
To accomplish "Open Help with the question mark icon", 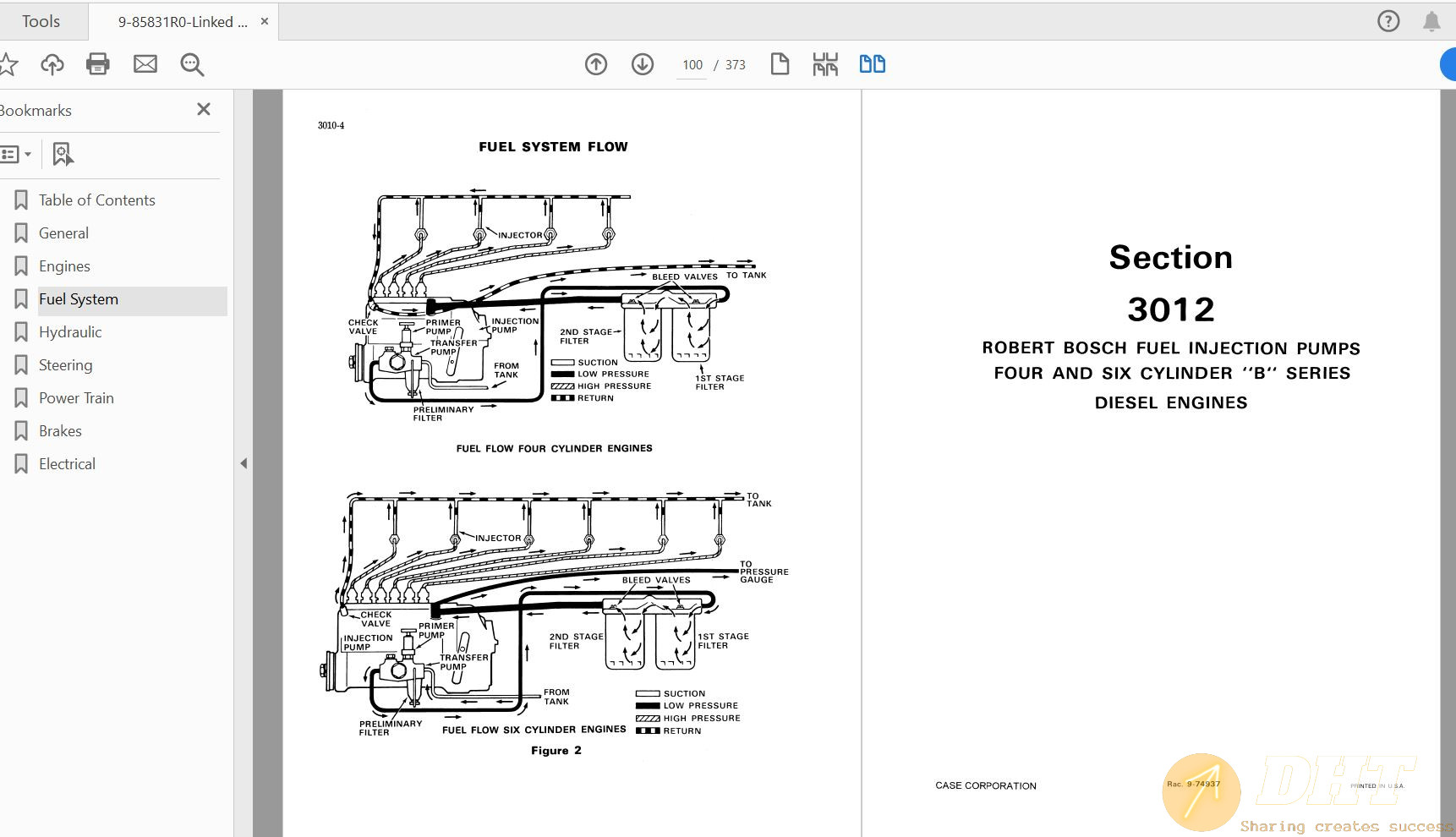I will pyautogui.click(x=1388, y=21).
